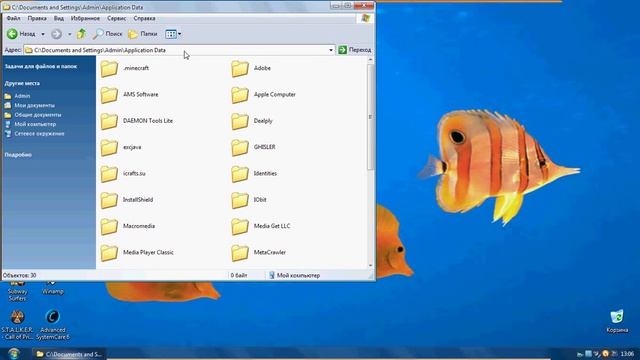Select the IObit folder icon
The image size is (640, 360).
(x=240, y=200)
